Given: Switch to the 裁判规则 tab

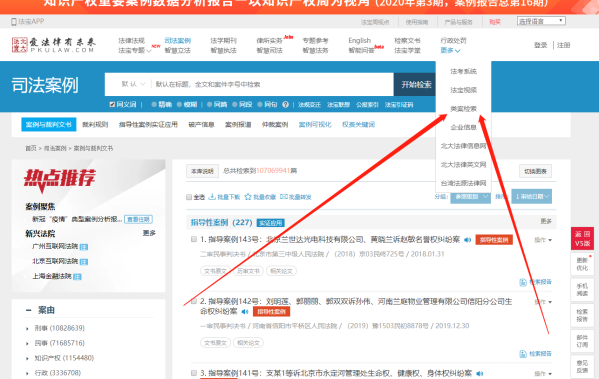Looking at the screenshot, I should [x=95, y=125].
